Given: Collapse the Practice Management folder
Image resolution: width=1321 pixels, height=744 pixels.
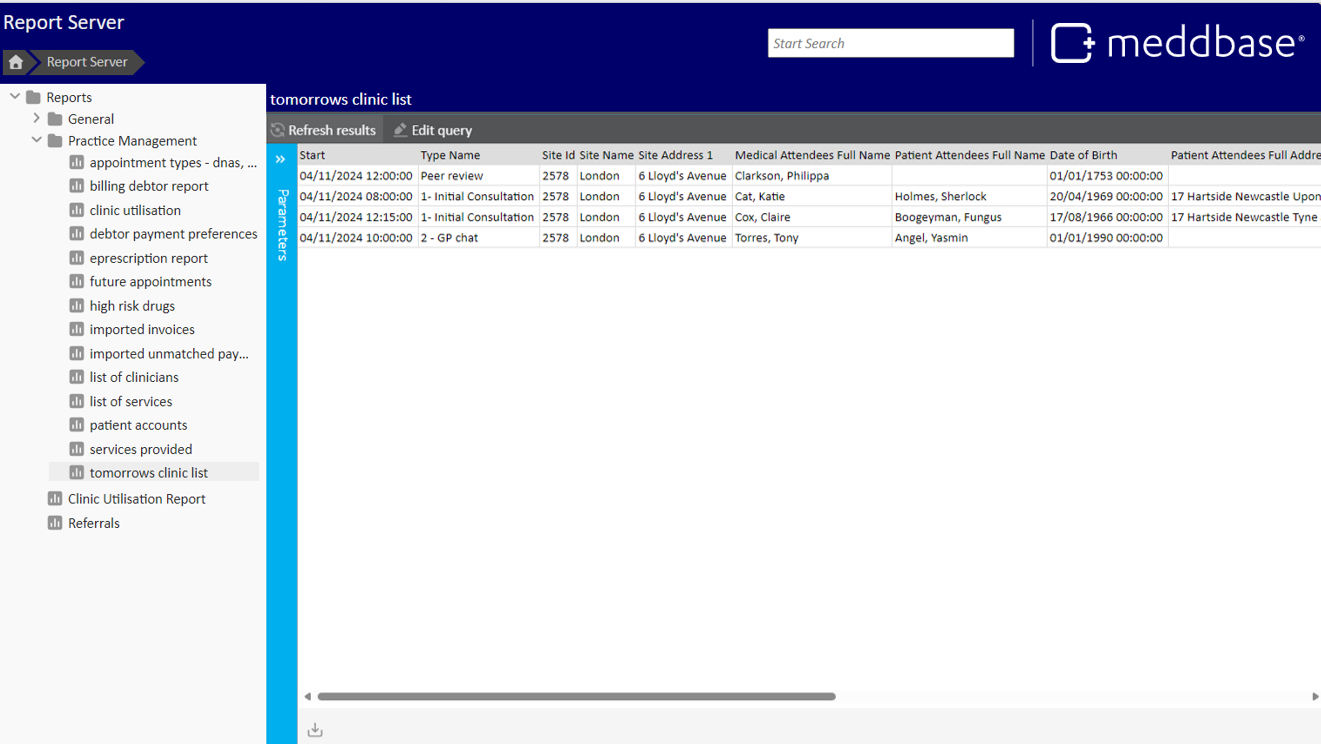Looking at the screenshot, I should (x=37, y=140).
